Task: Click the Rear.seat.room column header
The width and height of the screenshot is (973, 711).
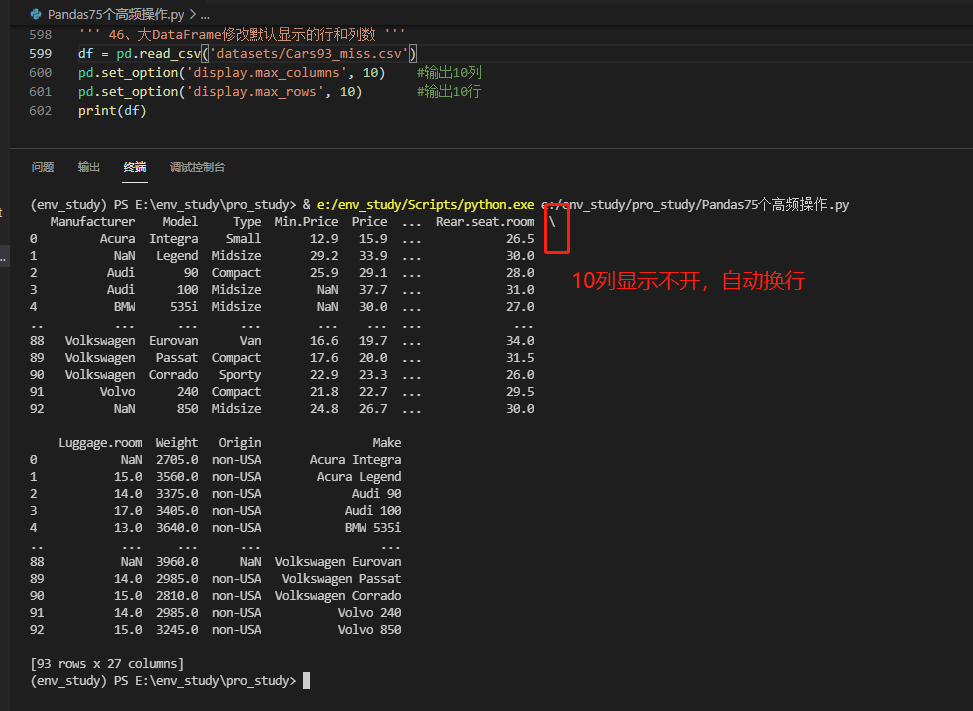Action: point(485,221)
